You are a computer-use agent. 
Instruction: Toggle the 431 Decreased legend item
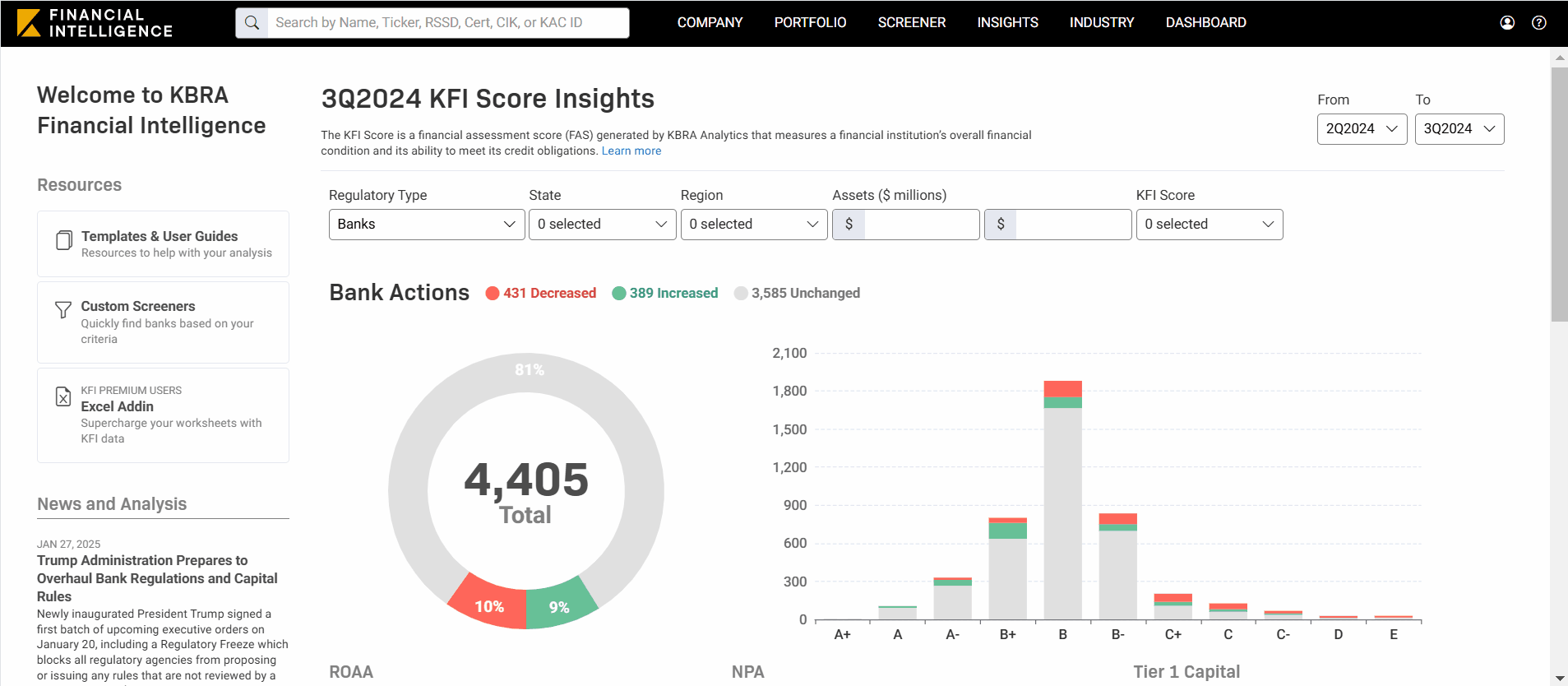click(541, 293)
